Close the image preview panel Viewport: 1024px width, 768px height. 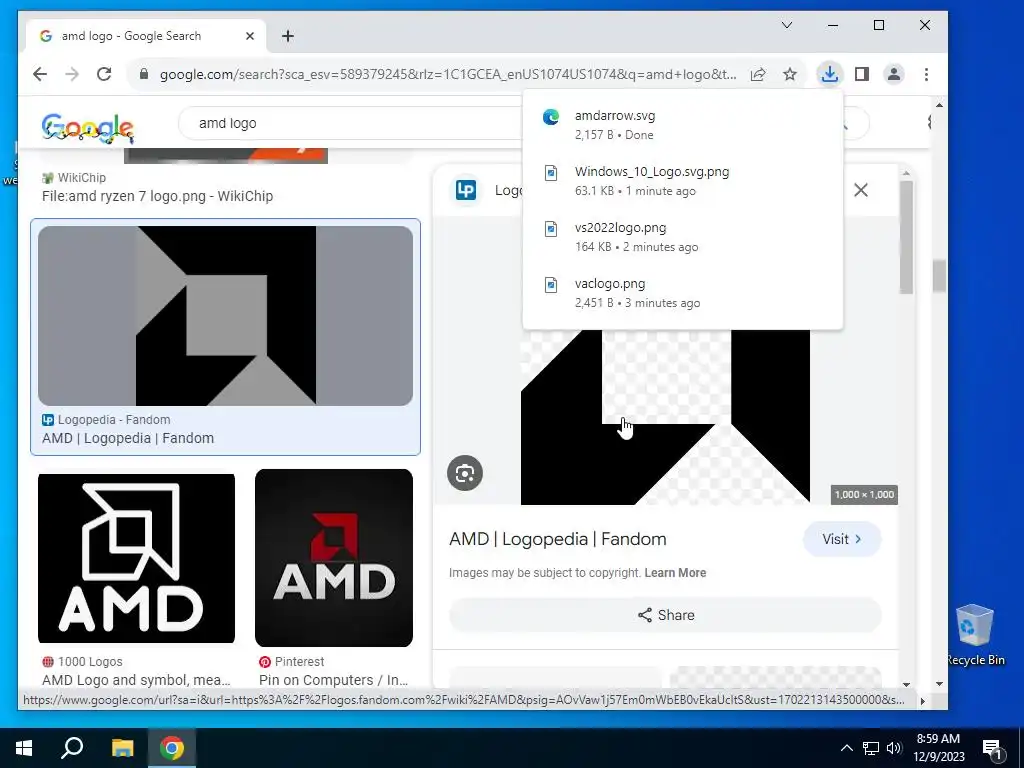tap(861, 190)
